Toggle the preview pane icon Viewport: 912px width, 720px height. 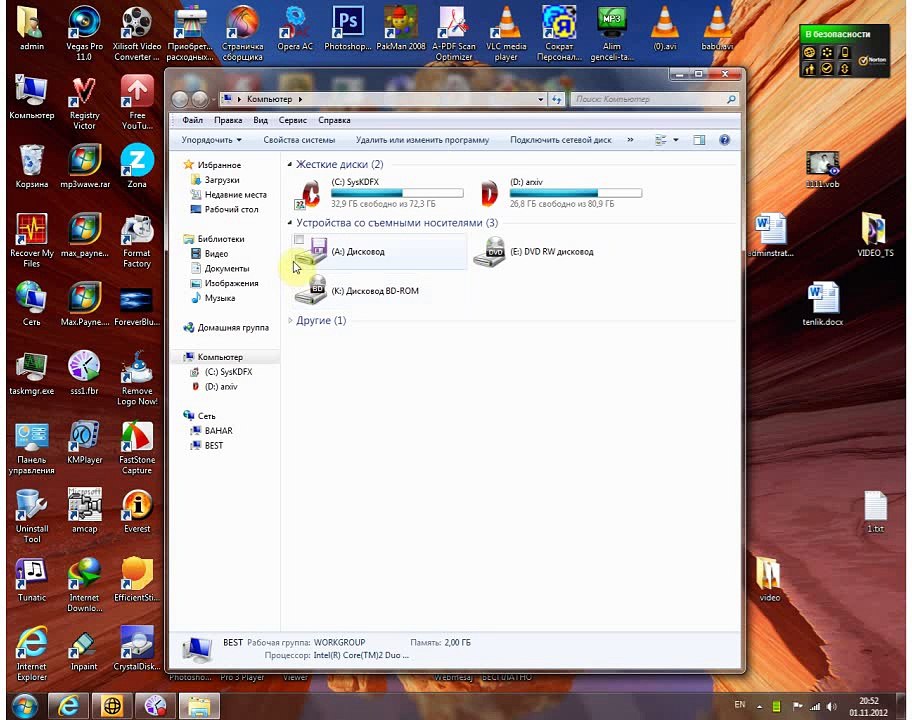pyautogui.click(x=699, y=140)
